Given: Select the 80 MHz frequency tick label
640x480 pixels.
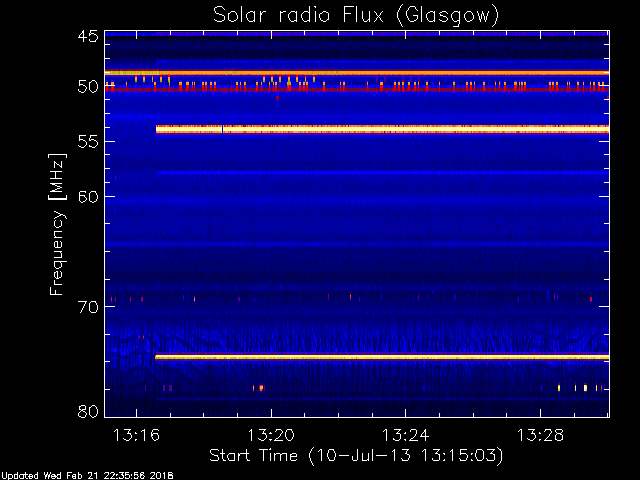Looking at the screenshot, I should pyautogui.click(x=87, y=411).
